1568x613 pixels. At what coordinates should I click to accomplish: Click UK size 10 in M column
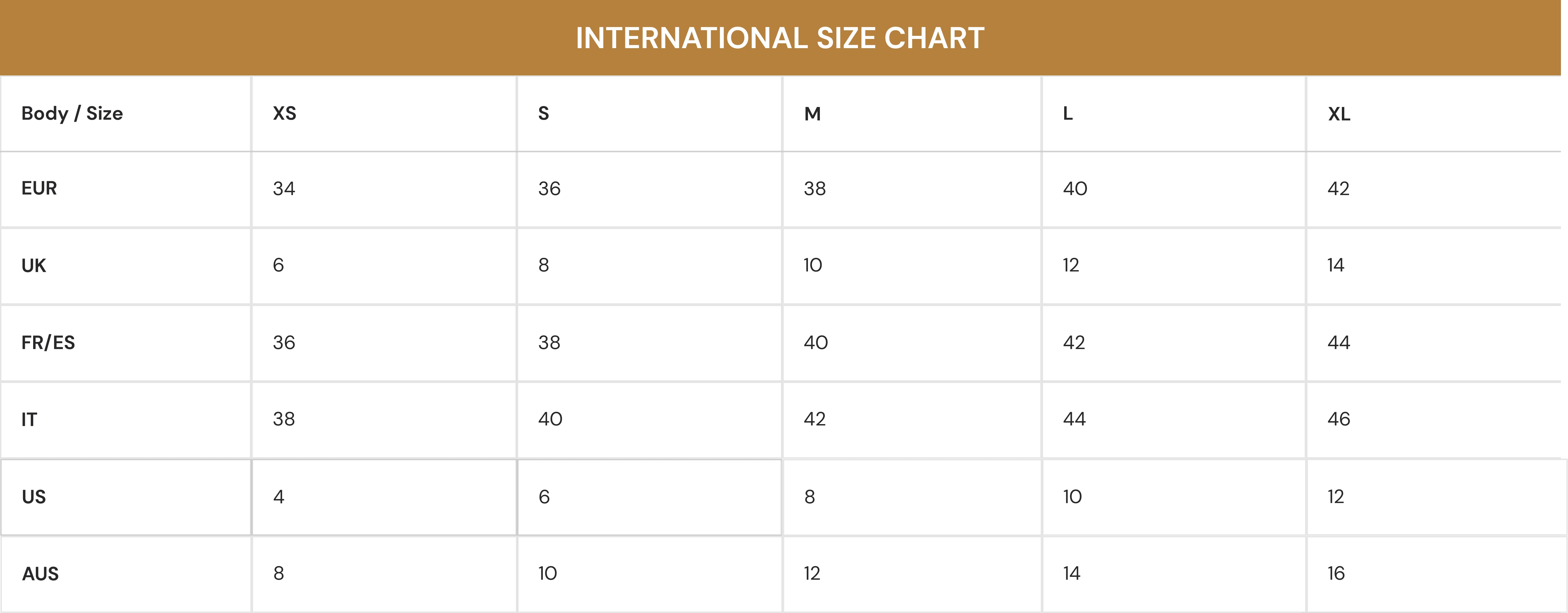(813, 266)
